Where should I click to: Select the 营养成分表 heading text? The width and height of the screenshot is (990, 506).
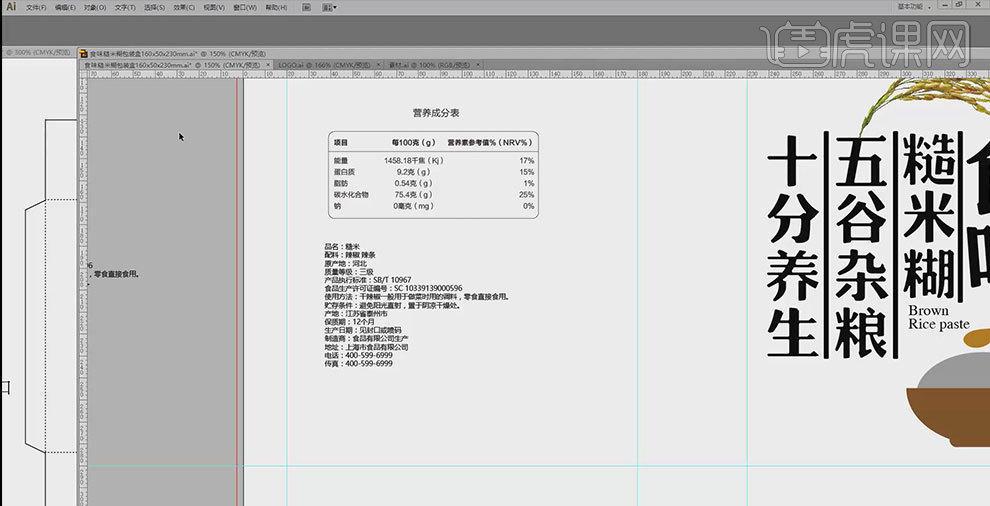[x=435, y=114]
